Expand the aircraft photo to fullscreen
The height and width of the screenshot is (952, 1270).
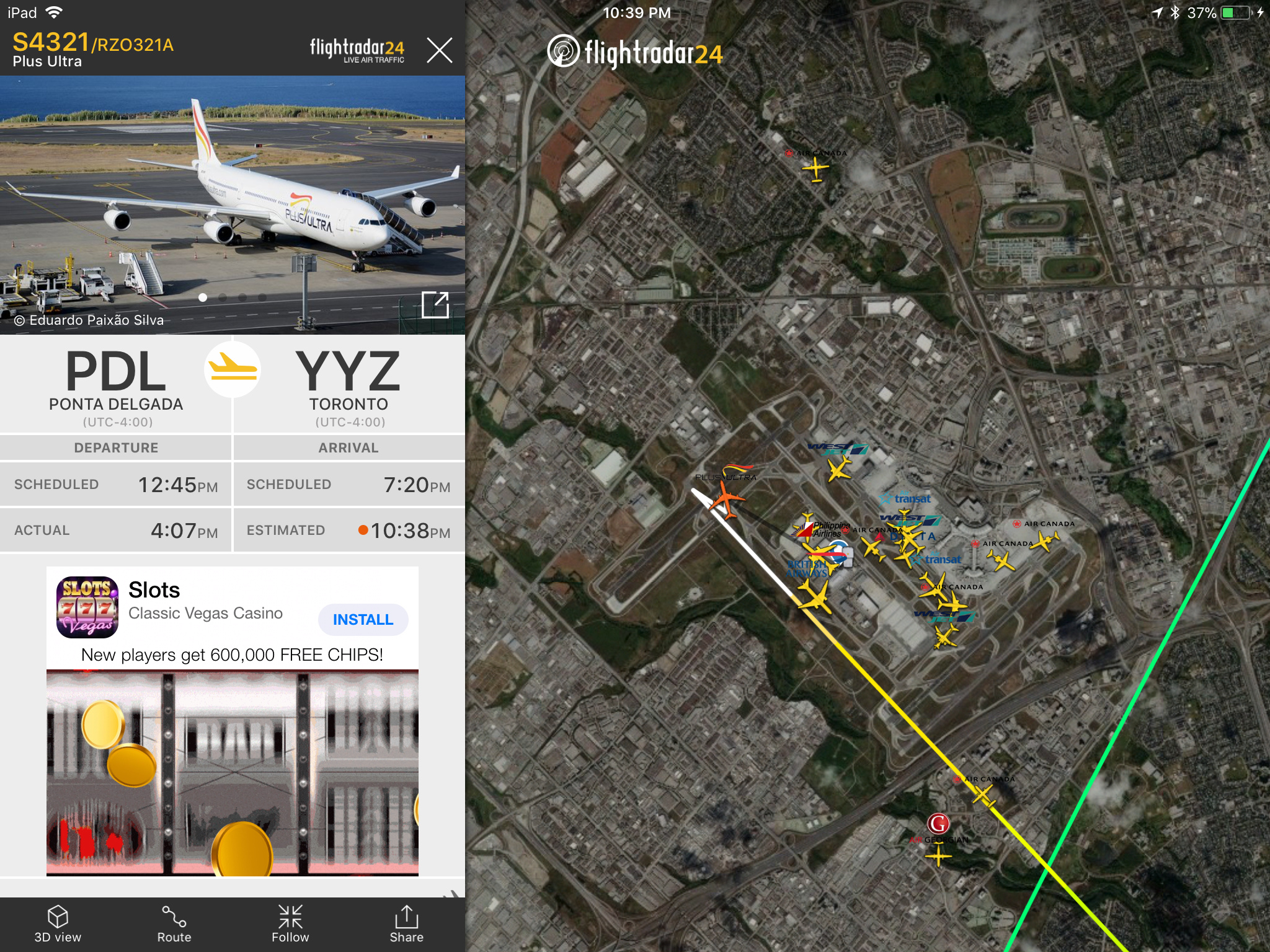click(x=435, y=304)
